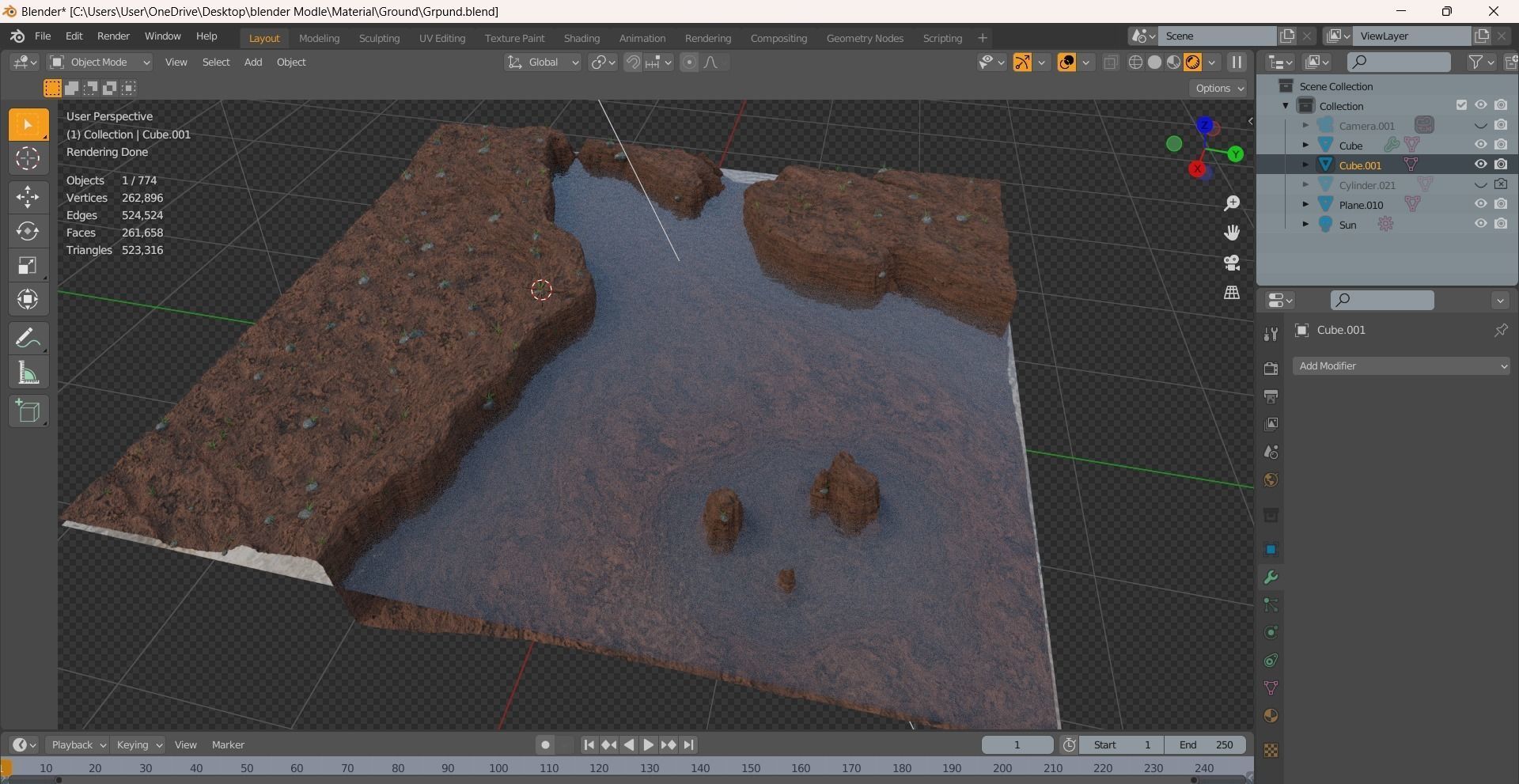Open the Object Data properties tab
The width and height of the screenshot is (1519, 784).
pos(1271,688)
